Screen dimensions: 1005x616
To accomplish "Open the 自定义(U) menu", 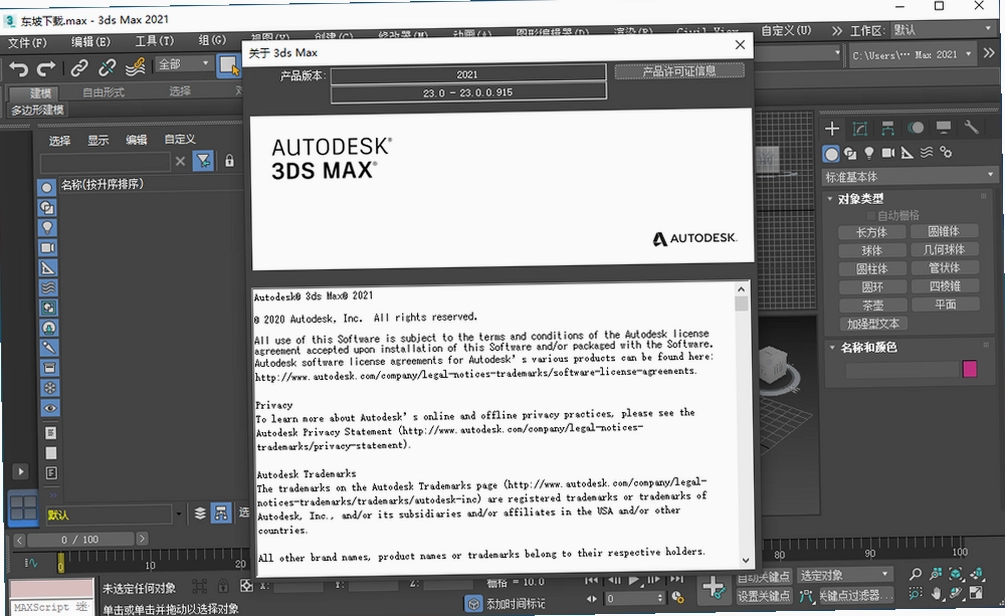I will click(x=786, y=30).
